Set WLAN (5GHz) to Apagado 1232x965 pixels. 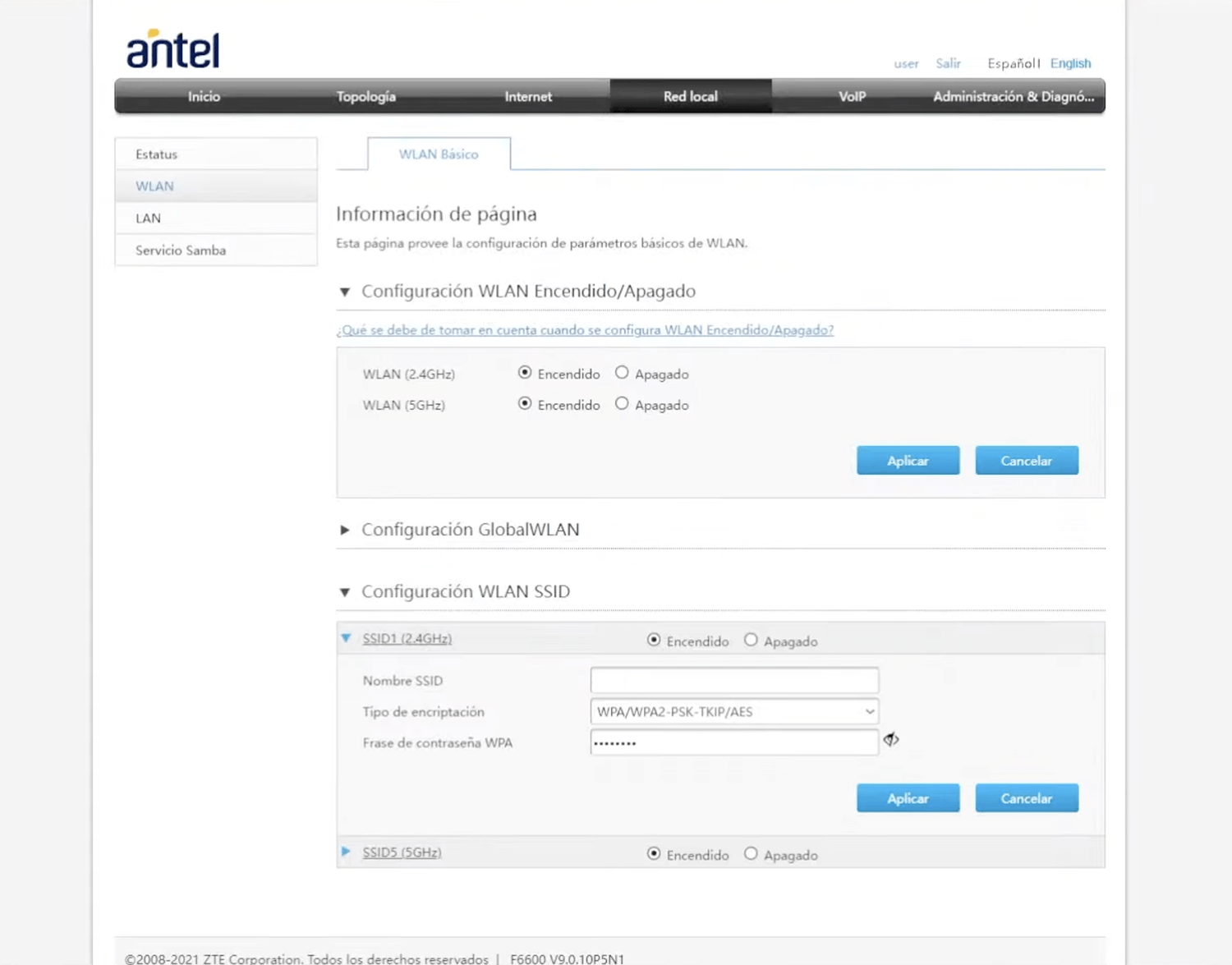click(x=622, y=404)
